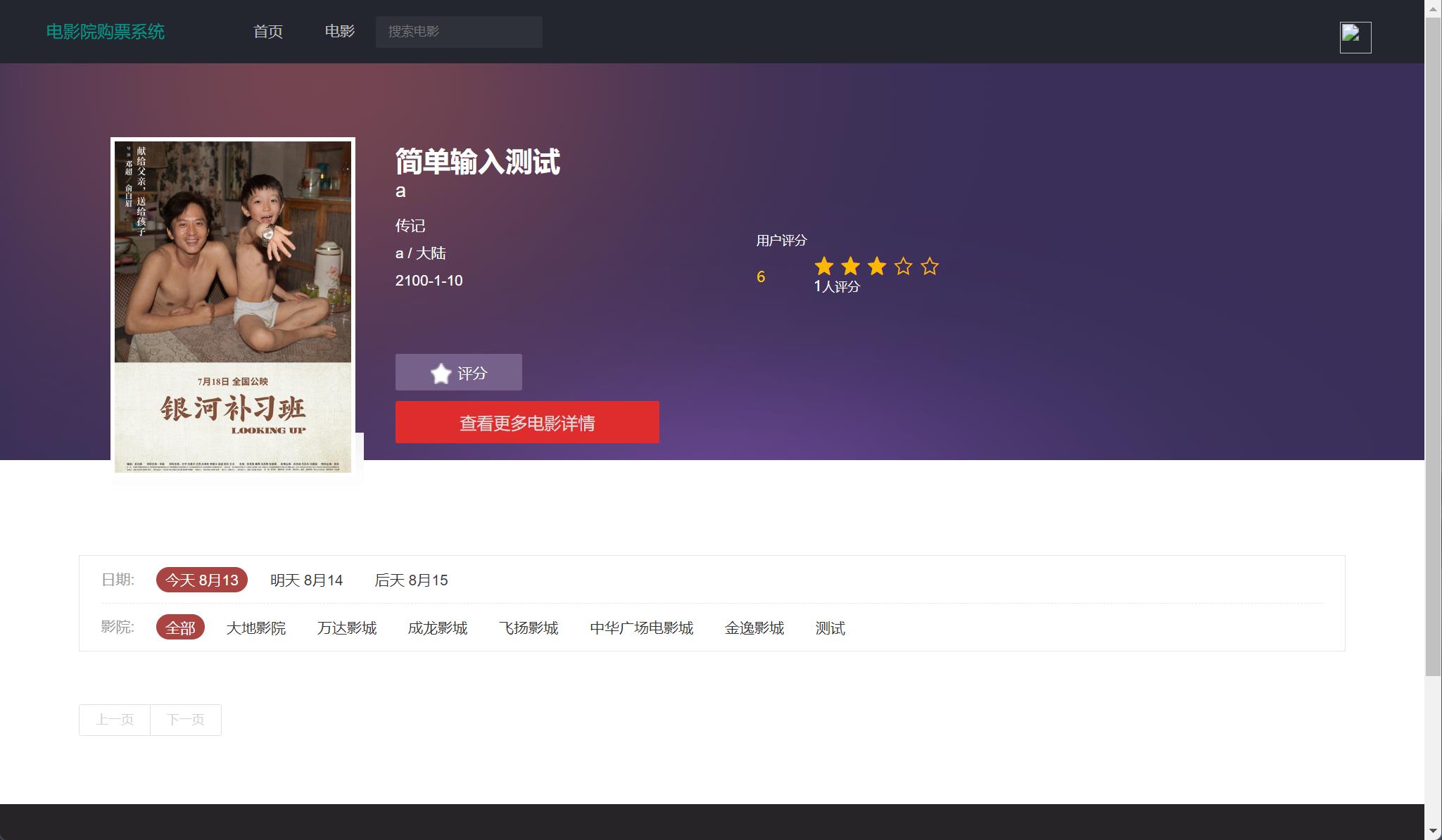Viewport: 1442px width, 840px height.
Task: Click the star icon inside the 评分 button
Action: [x=441, y=371]
